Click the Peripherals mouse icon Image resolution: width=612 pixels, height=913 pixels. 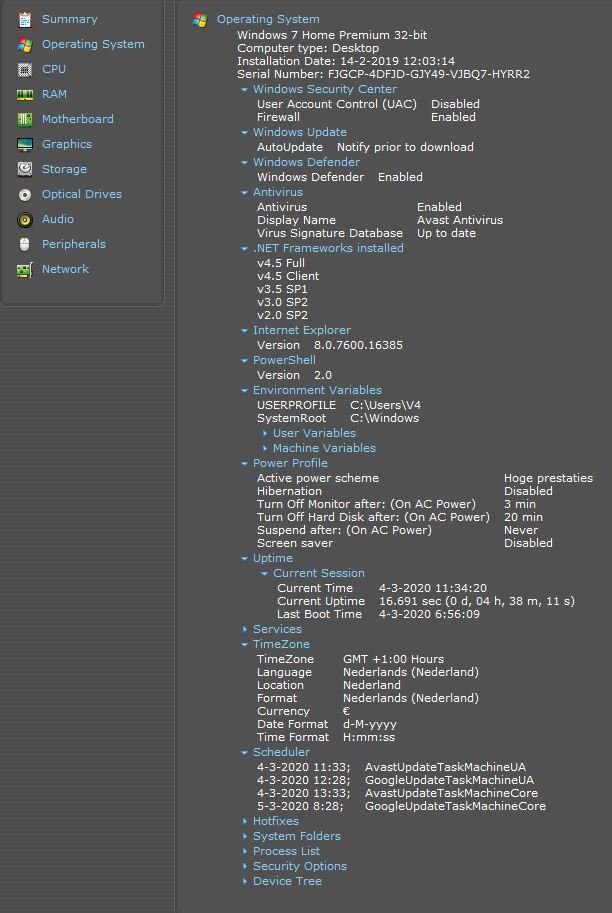pos(24,244)
